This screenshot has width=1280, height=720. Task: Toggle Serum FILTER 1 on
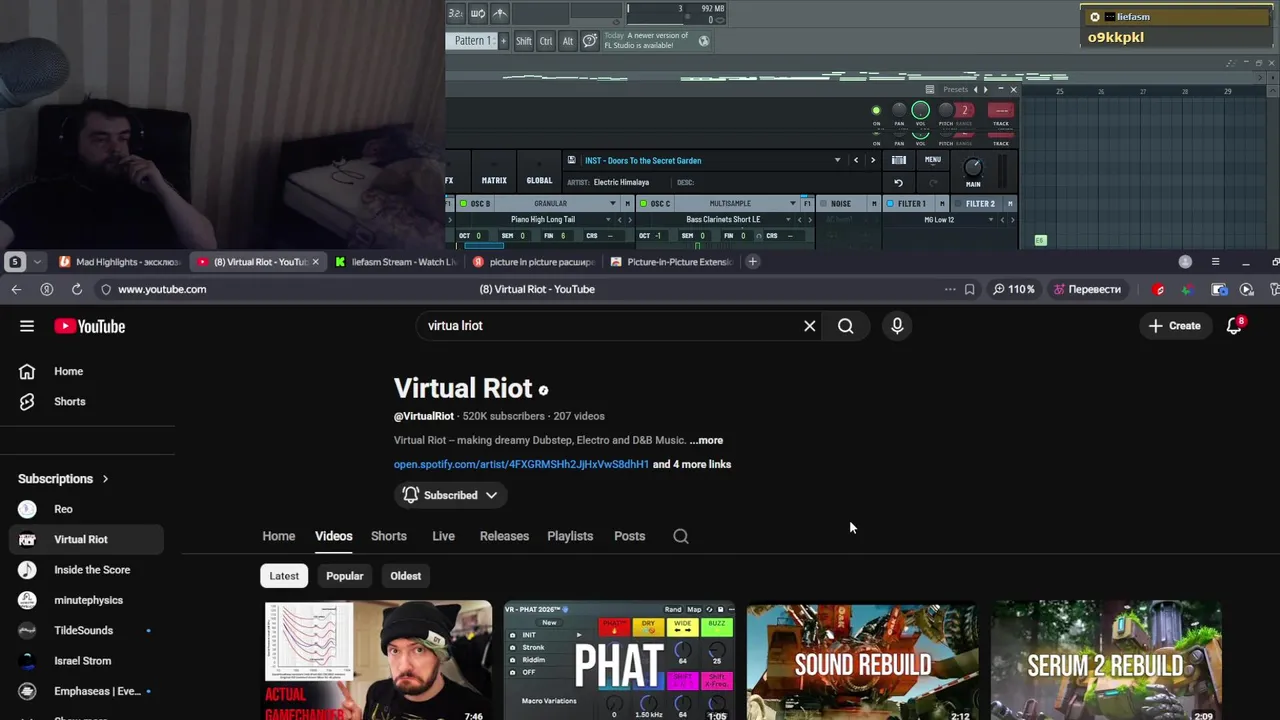[x=890, y=204]
